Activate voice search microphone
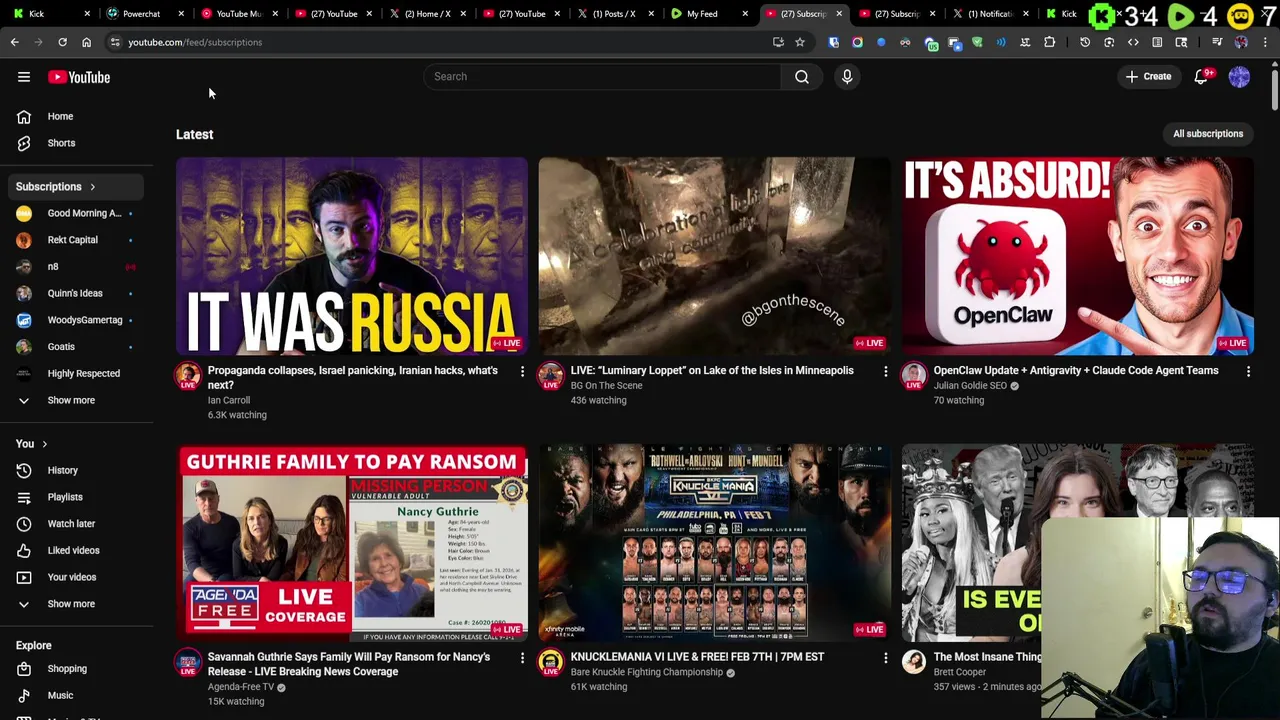 847,76
